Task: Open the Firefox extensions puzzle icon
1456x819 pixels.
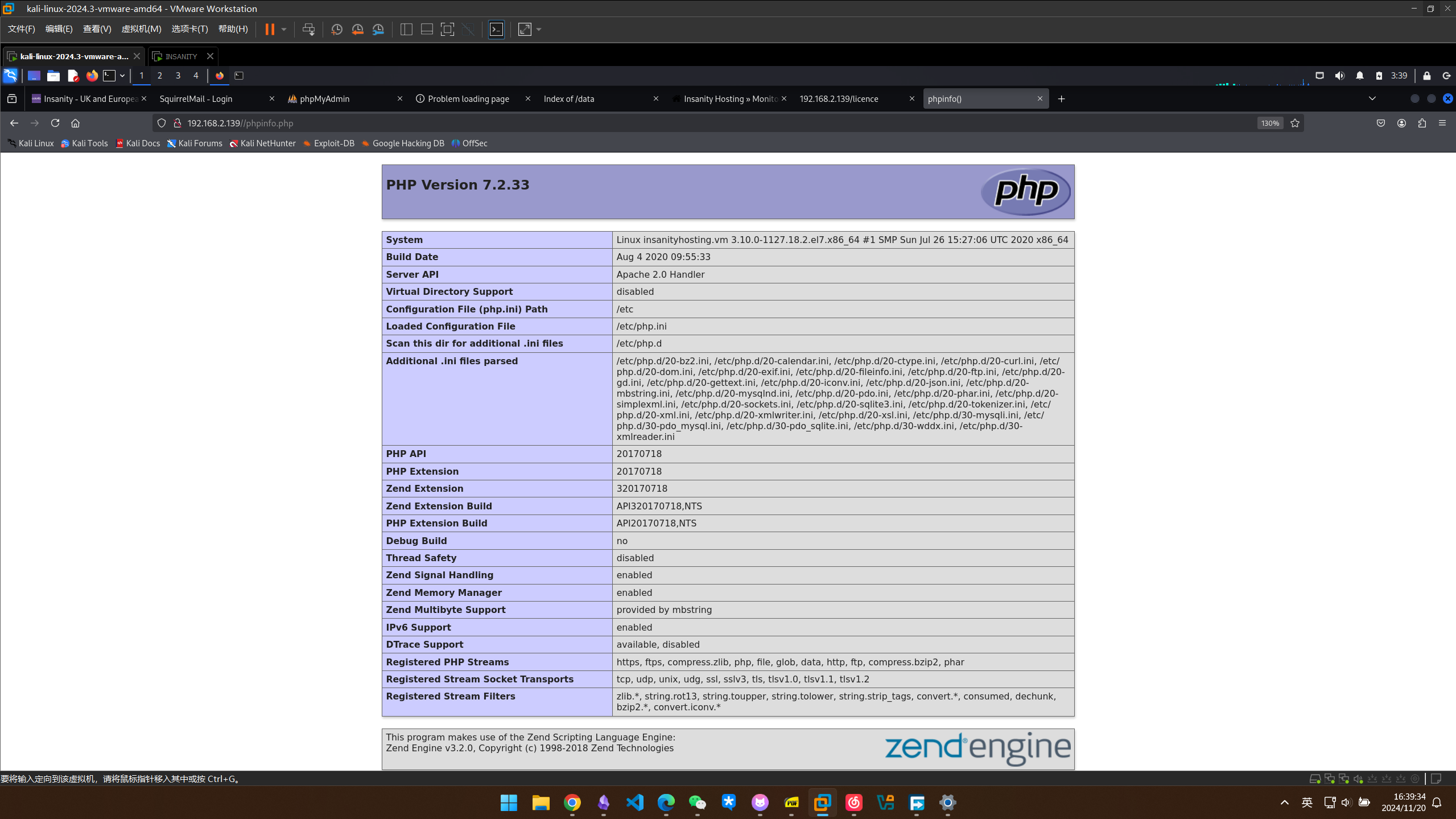Action: pos(1422,123)
